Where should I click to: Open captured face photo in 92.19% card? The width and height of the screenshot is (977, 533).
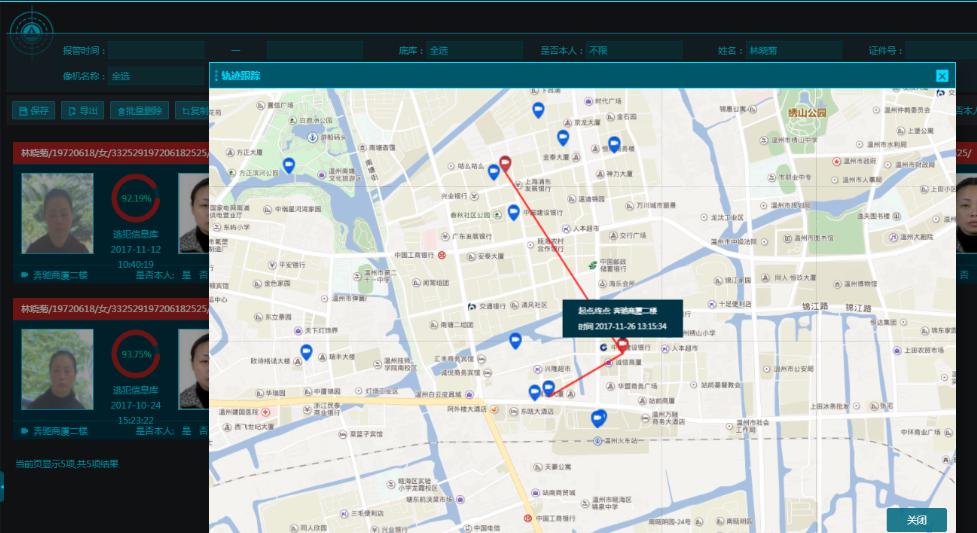[57, 213]
